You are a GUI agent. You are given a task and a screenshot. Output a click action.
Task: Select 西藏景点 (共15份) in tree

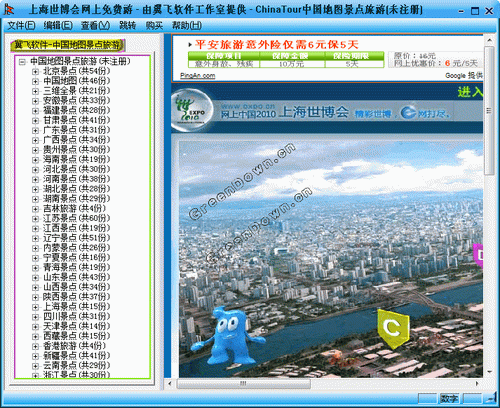[x=76, y=336]
